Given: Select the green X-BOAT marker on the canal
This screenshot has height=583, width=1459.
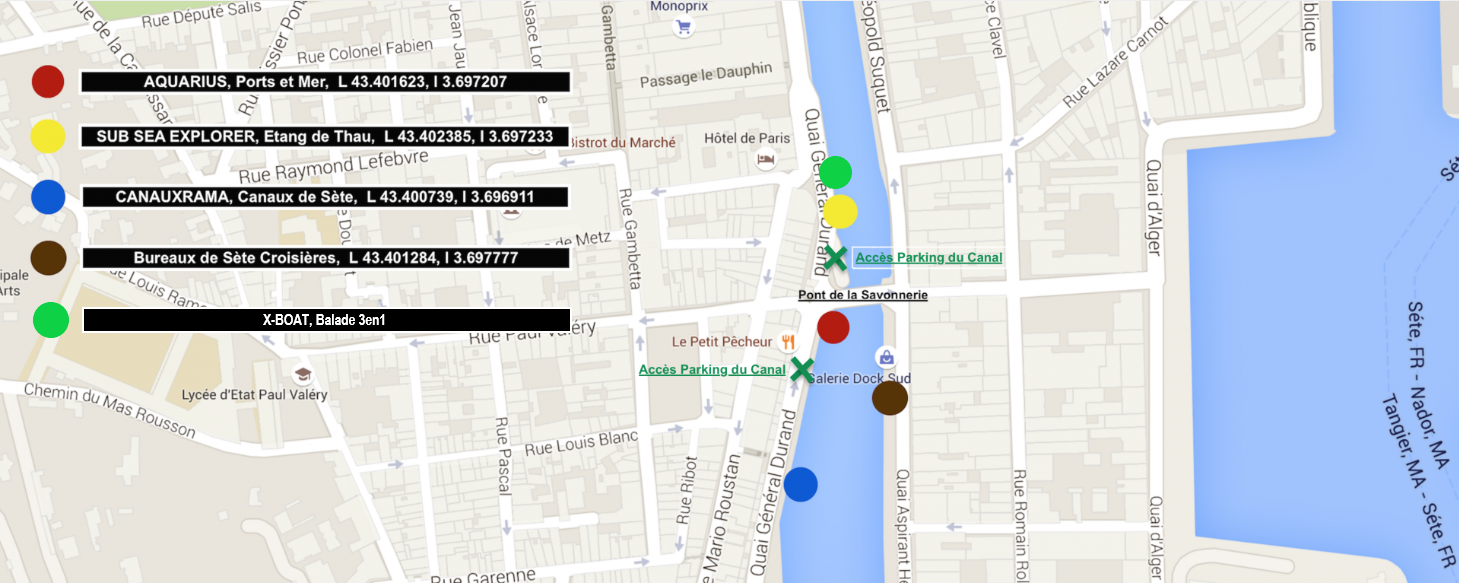Looking at the screenshot, I should click(835, 172).
